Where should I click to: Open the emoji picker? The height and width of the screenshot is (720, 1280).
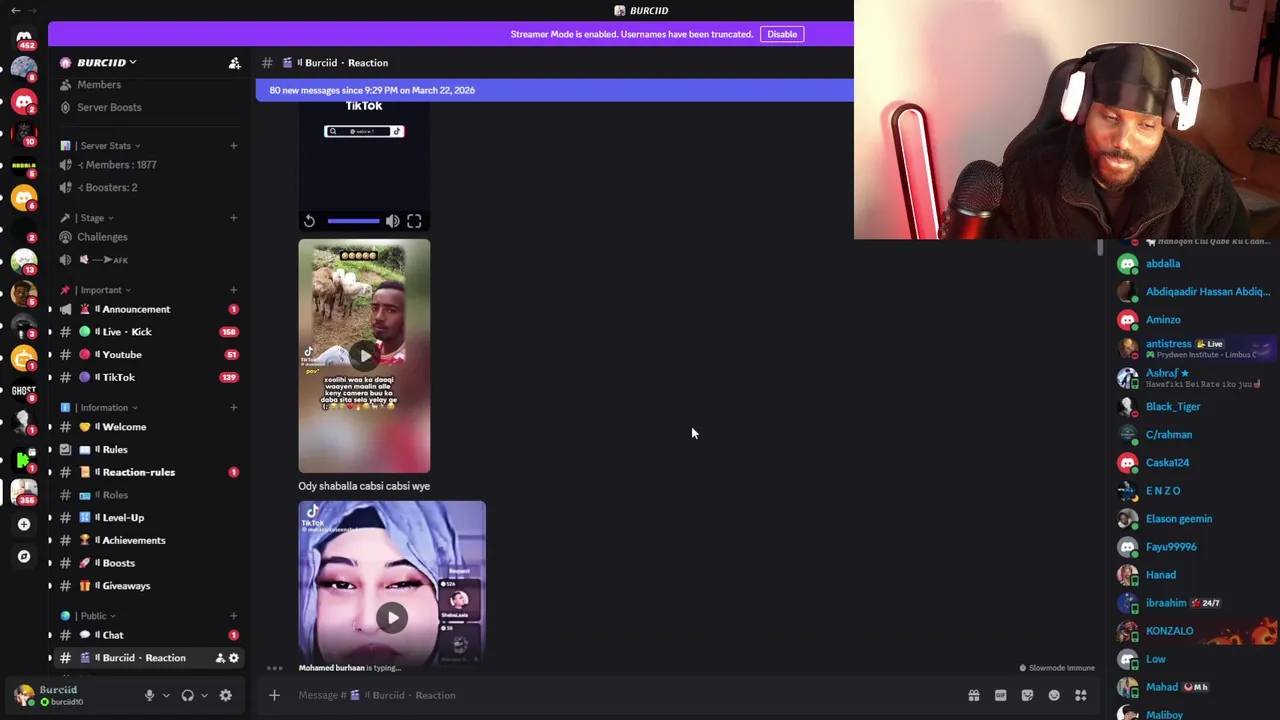pos(1054,695)
